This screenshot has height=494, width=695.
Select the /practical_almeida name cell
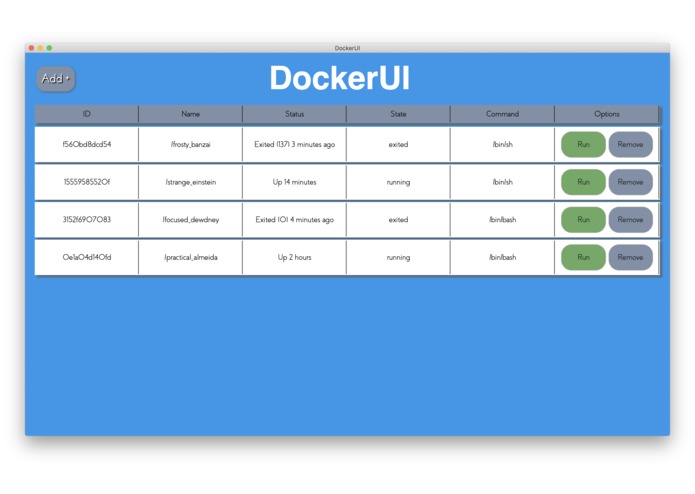pyautogui.click(x=191, y=257)
